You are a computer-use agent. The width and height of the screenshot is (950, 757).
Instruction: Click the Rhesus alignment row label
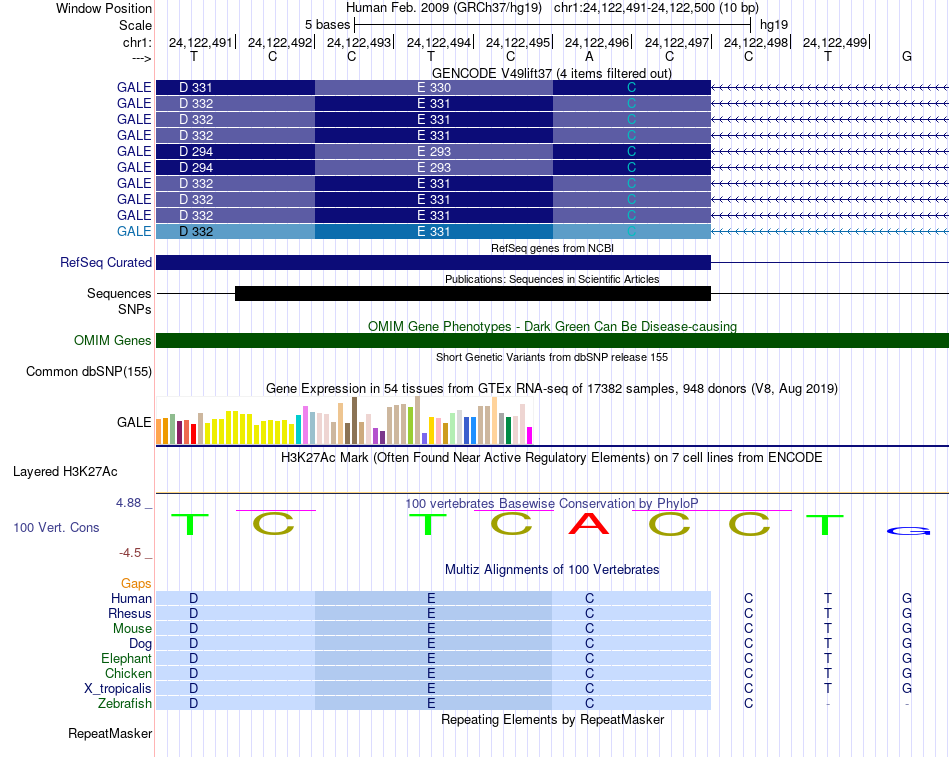[x=130, y=613]
